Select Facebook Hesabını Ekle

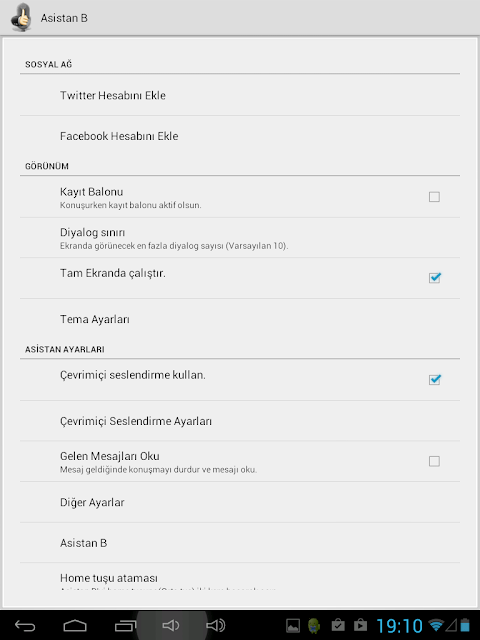point(240,136)
